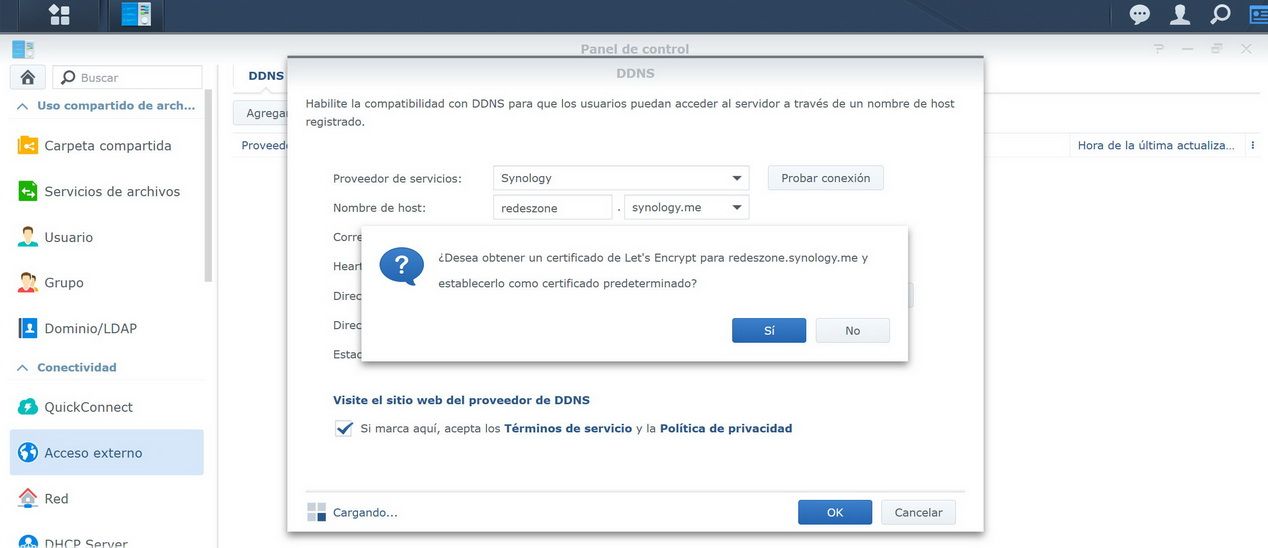Viewport: 1268px width, 548px height.
Task: Click the Servicios de archivos icon
Action: (x=28, y=191)
